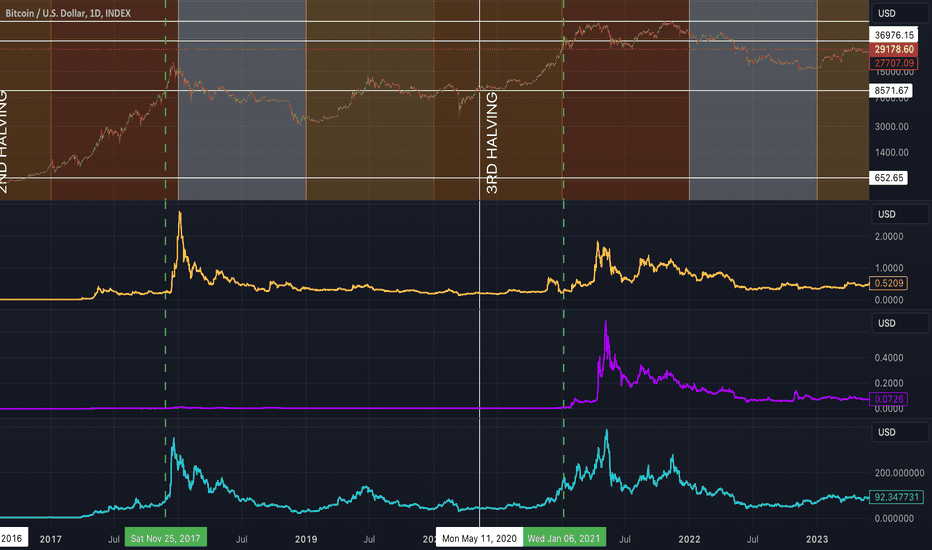This screenshot has height=550, width=932.
Task: Click the 2023 year label on time axis
Action: [817, 539]
